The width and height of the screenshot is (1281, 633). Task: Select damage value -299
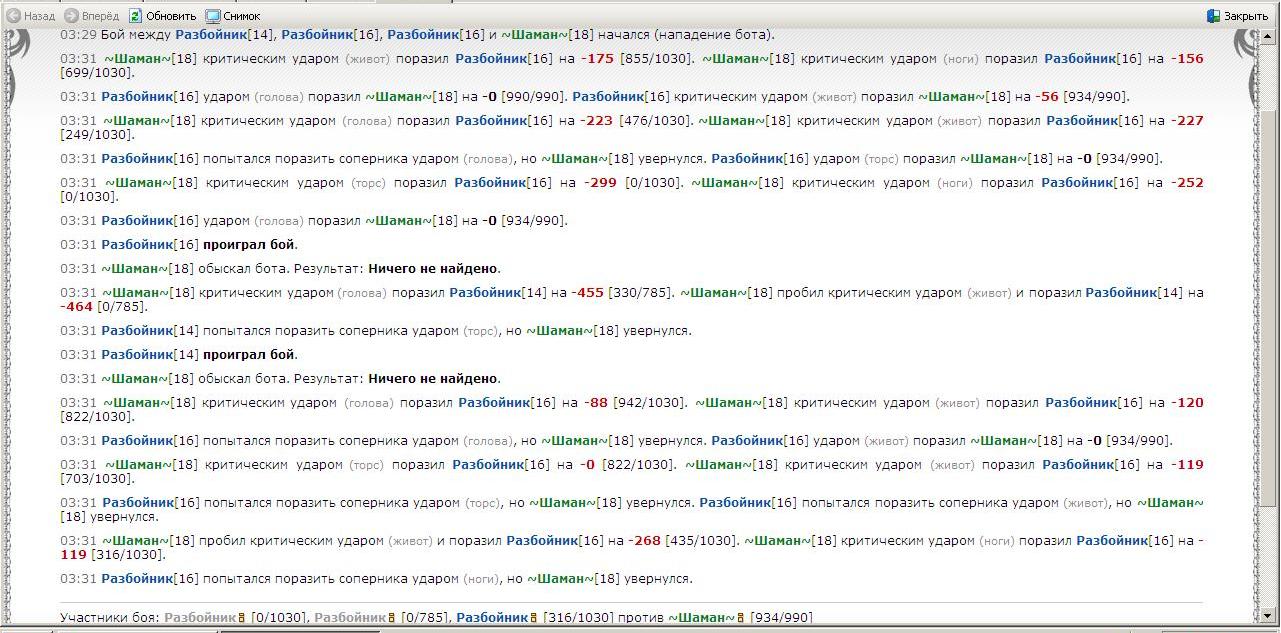[x=599, y=182]
